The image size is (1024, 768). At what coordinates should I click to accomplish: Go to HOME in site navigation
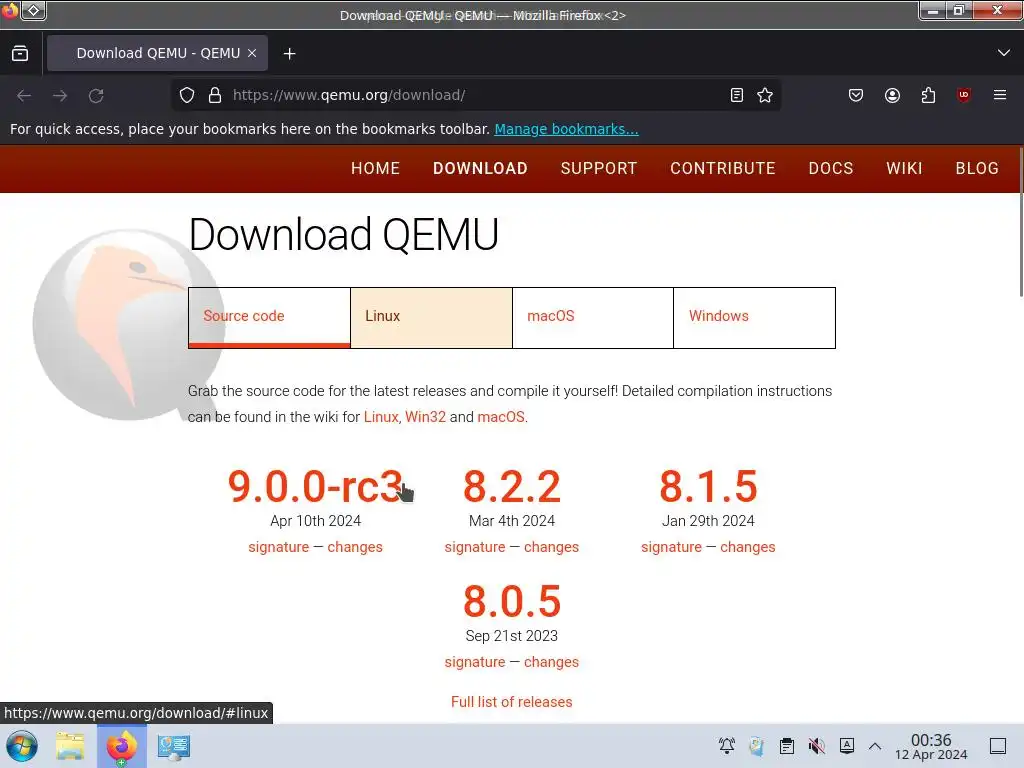[376, 168]
